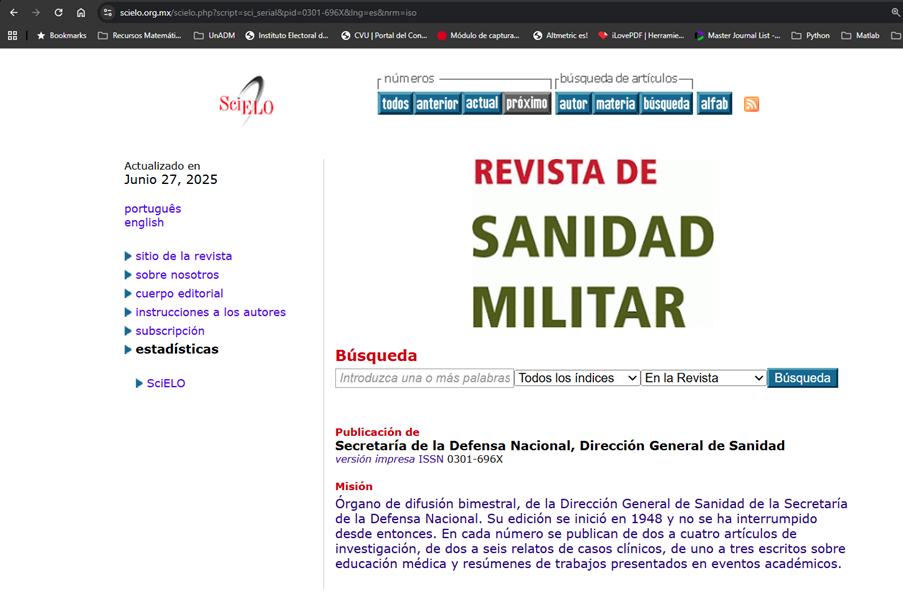903x598 pixels.
Task: Open the Python bookmarks folder
Action: (x=810, y=35)
